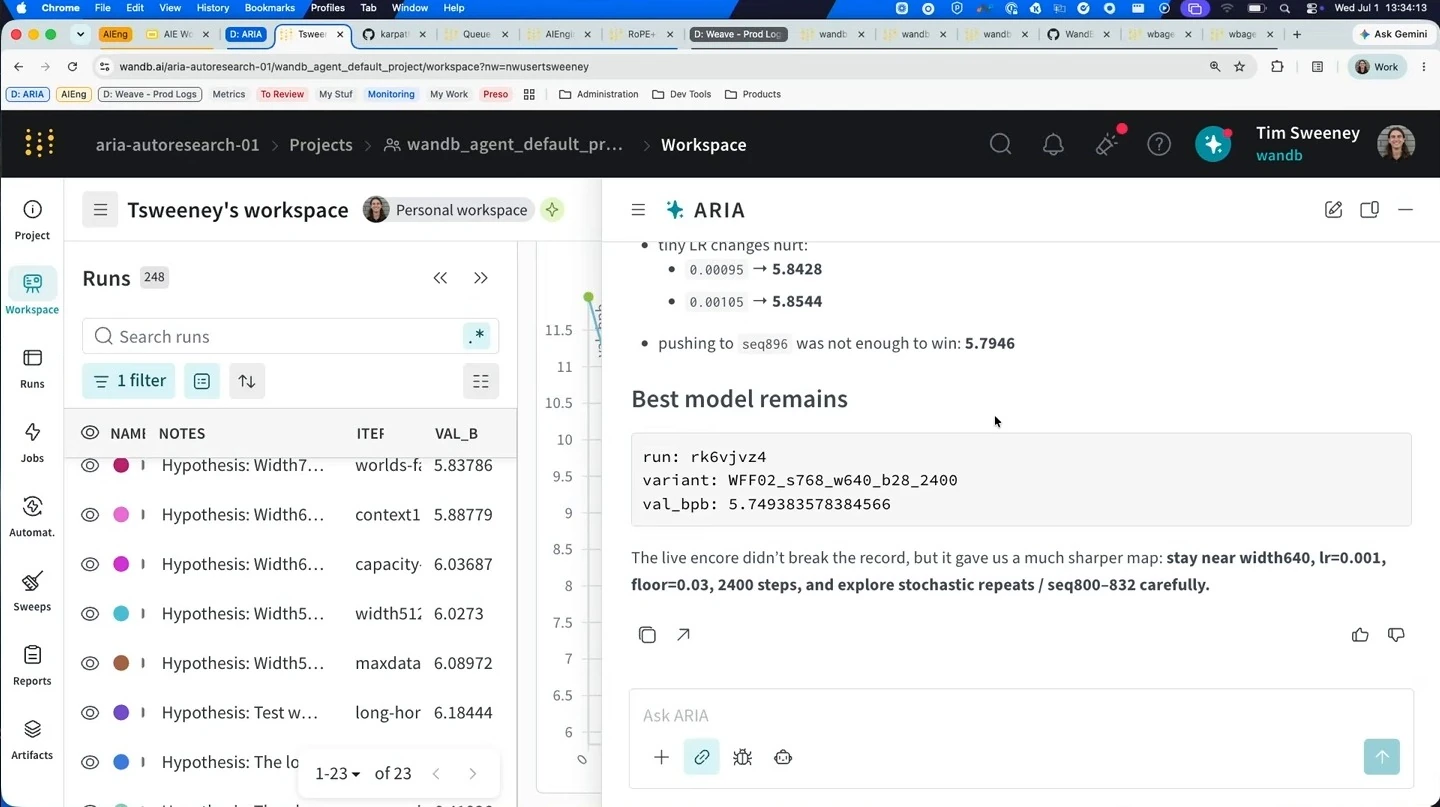Image resolution: width=1440 pixels, height=807 pixels.
Task: Click the search magnifier in the header
Action: pyautogui.click(x=1000, y=144)
